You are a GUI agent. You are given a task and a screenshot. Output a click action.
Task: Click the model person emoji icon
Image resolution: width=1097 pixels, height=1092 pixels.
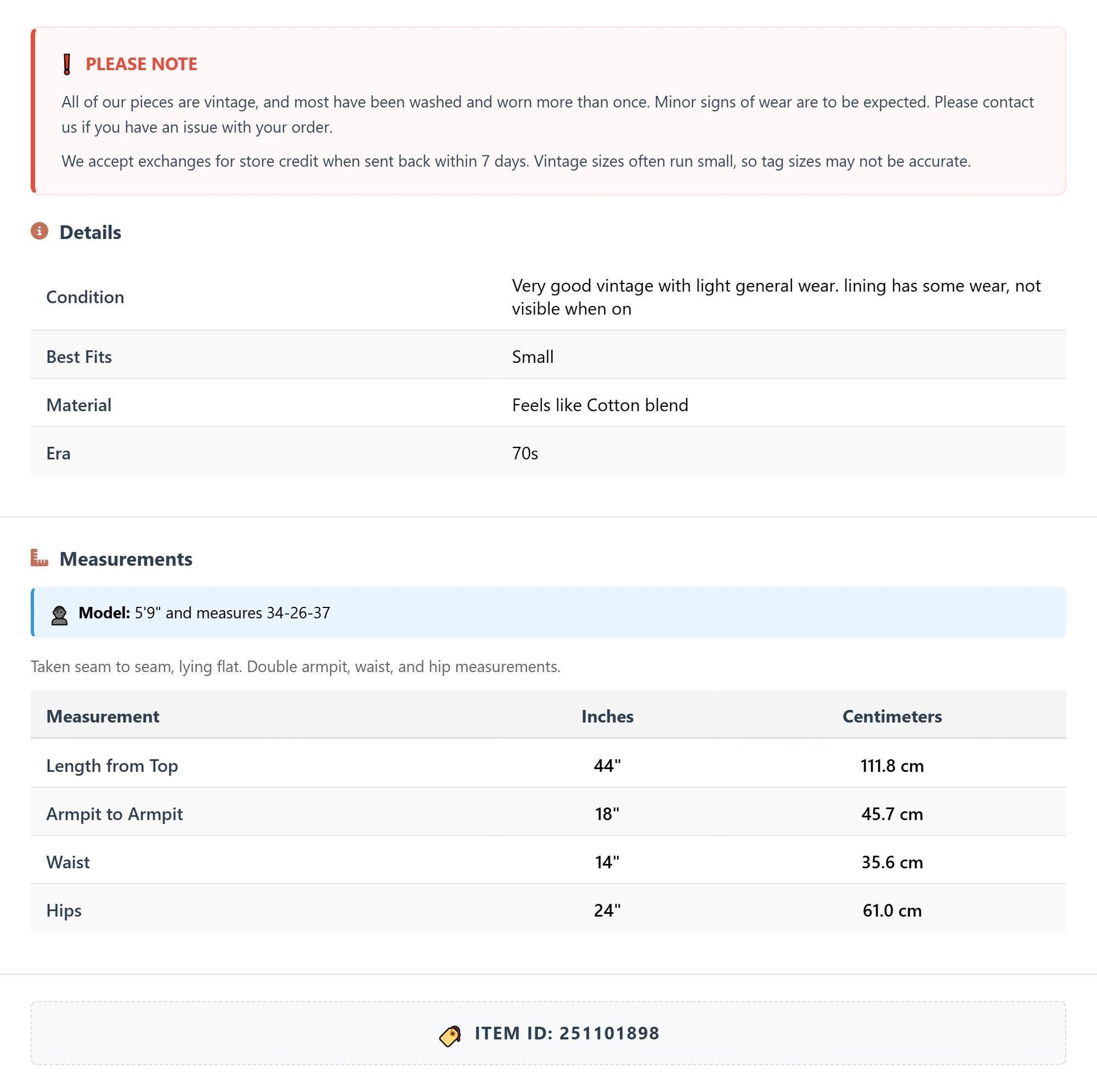click(x=59, y=615)
